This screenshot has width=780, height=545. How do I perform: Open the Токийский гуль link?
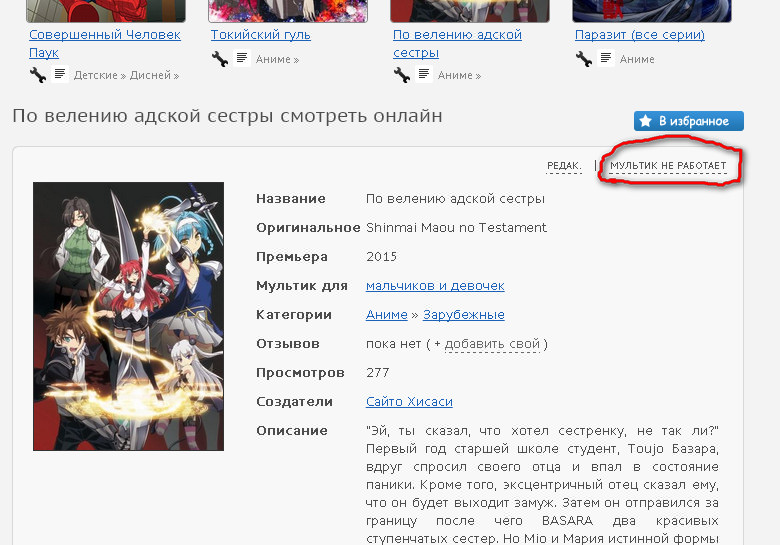(x=261, y=35)
